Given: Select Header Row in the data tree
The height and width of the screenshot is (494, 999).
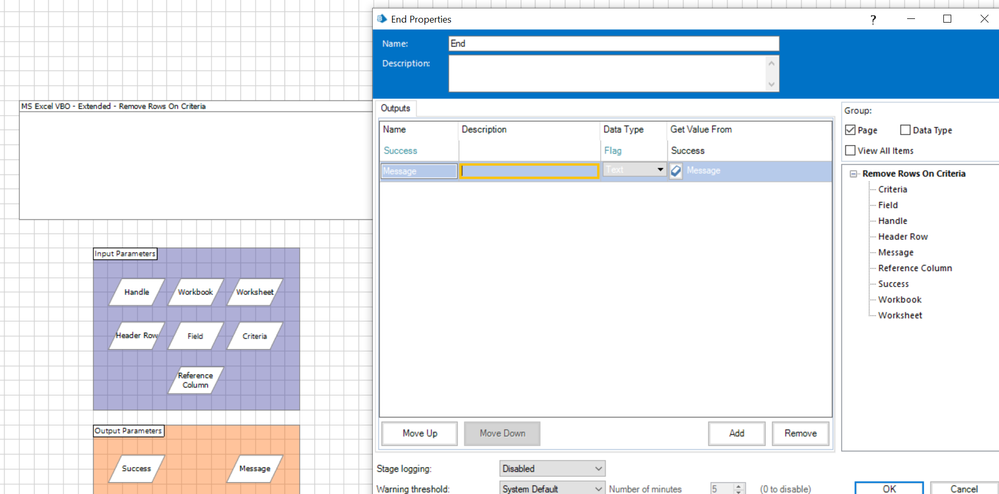Looking at the screenshot, I should point(902,237).
